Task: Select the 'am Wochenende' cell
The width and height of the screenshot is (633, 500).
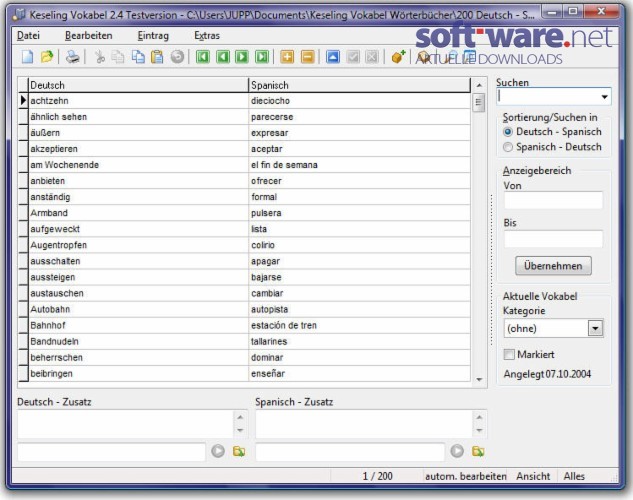Action: (138, 165)
